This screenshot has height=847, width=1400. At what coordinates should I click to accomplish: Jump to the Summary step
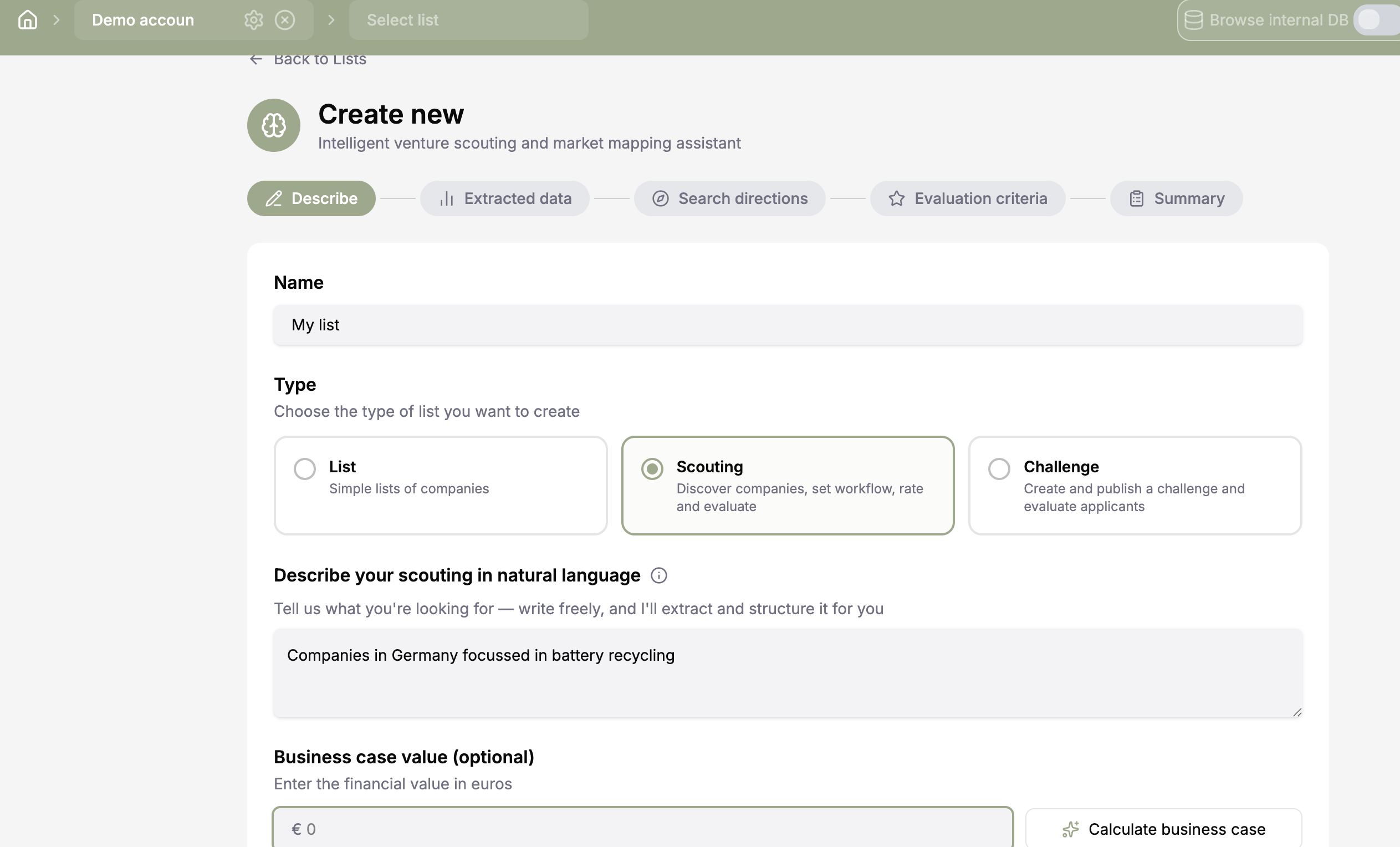click(x=1176, y=198)
